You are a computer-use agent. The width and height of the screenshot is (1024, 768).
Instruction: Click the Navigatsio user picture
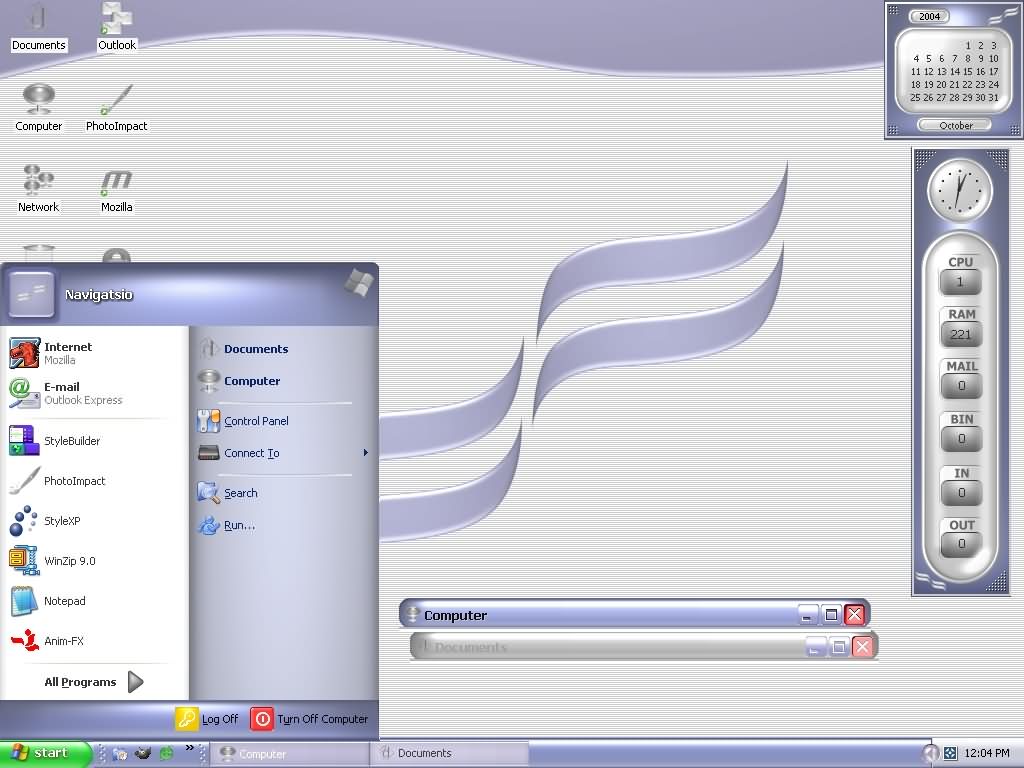point(31,295)
